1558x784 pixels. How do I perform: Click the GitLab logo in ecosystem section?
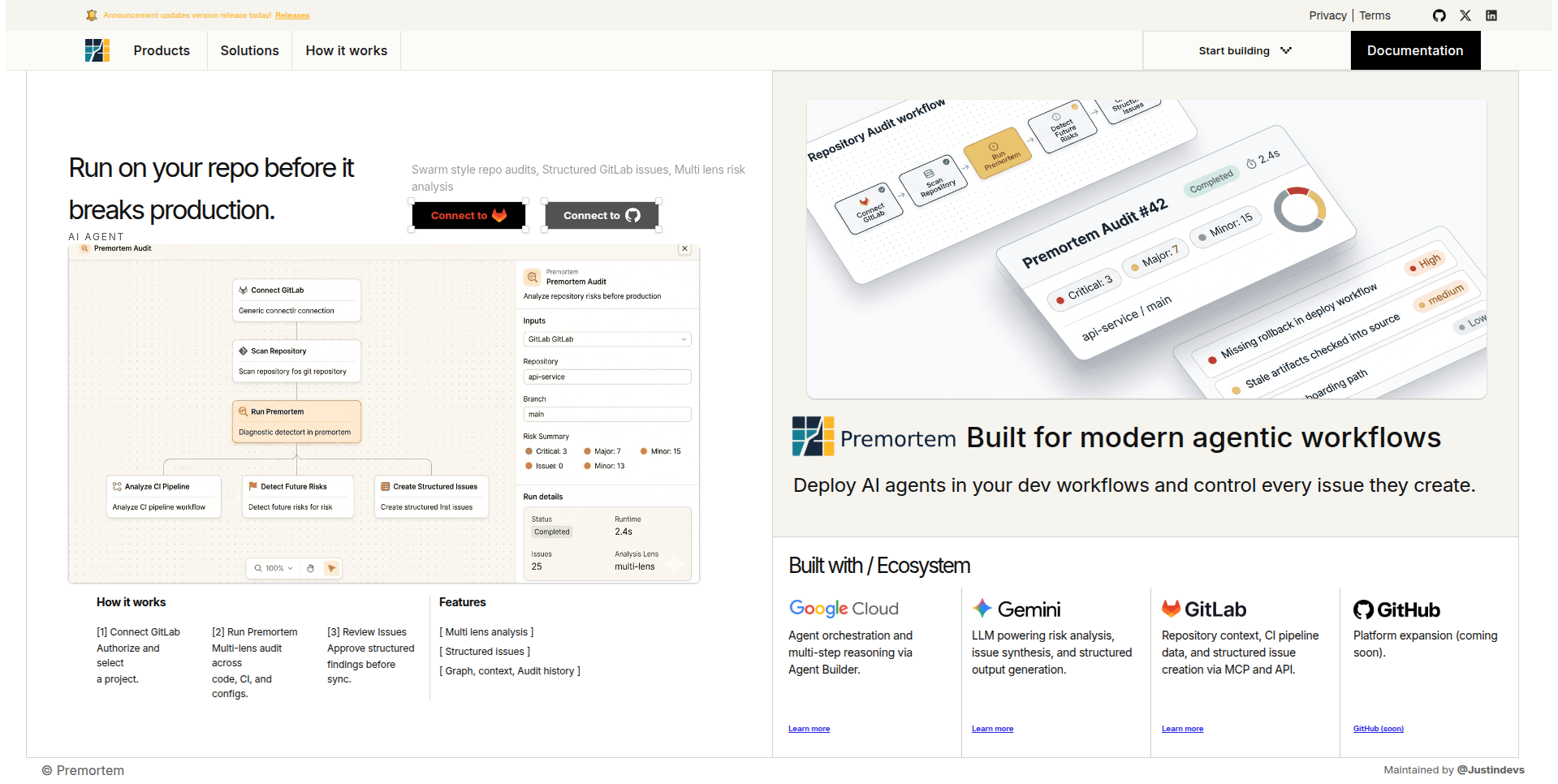(x=1204, y=609)
